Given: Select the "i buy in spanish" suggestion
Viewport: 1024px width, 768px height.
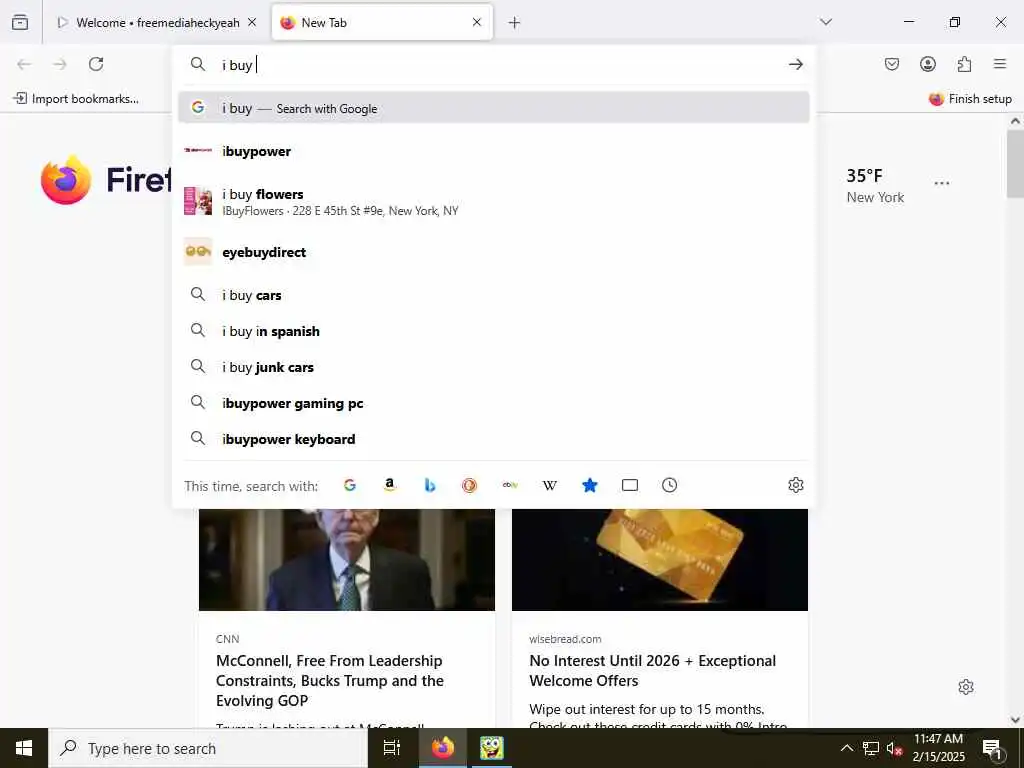Looking at the screenshot, I should coord(494,331).
